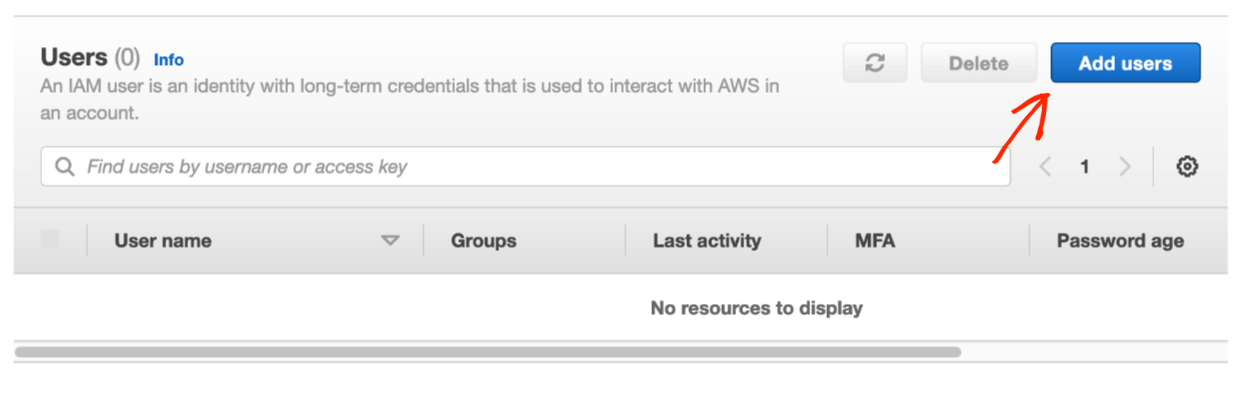This screenshot has width=1240, height=400.
Task: Tick the select-all users checkbox
Action: pyautogui.click(x=50, y=239)
